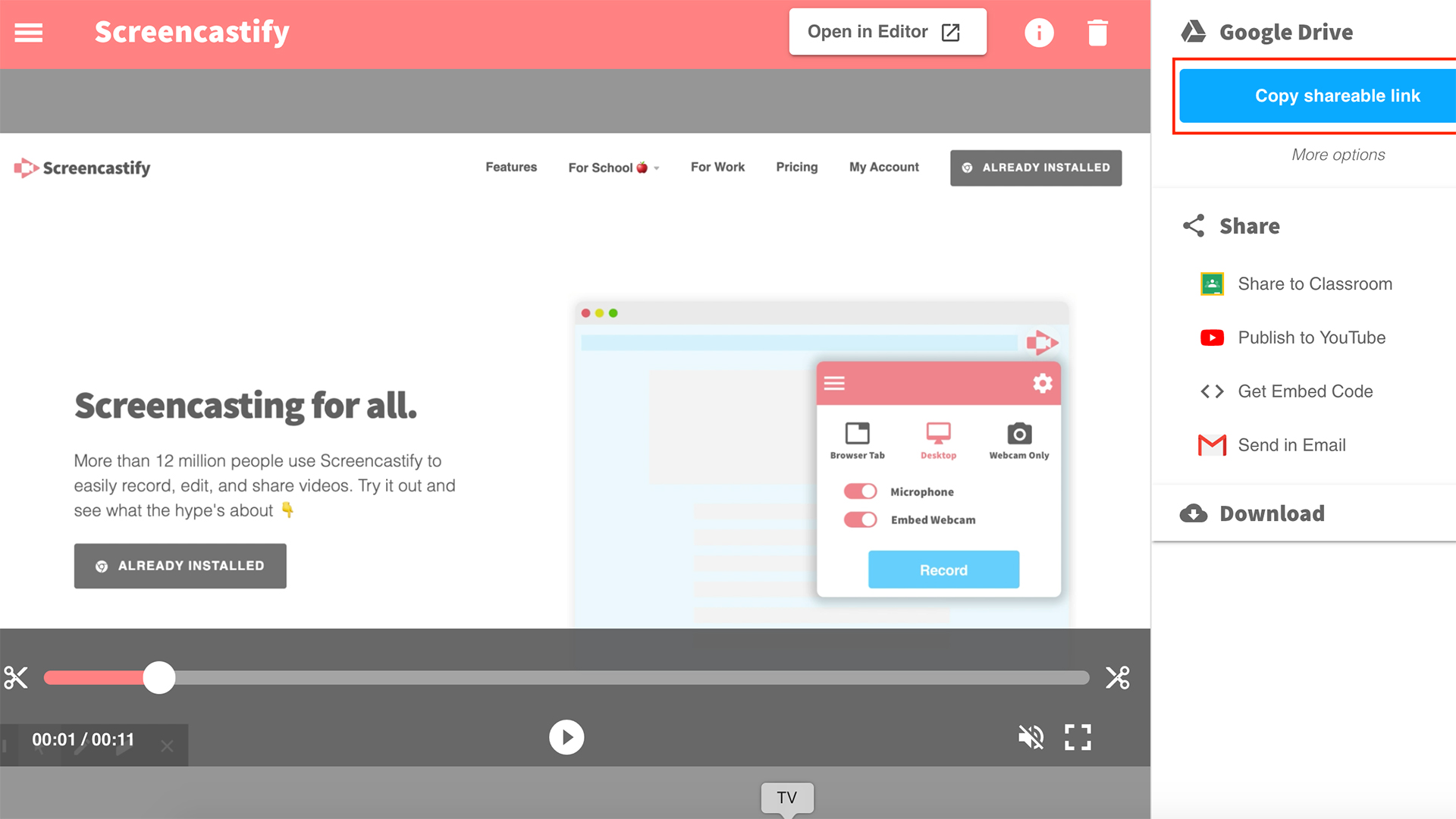This screenshot has height=819, width=1456.
Task: Select the Browser Tab recording mode
Action: point(858,438)
